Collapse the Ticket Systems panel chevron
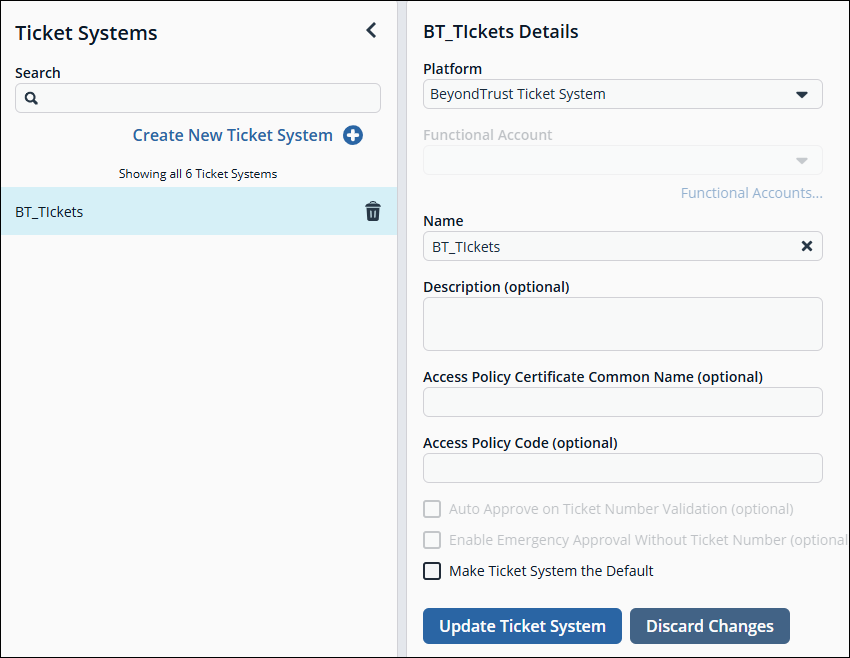This screenshot has width=850, height=658. [x=371, y=30]
